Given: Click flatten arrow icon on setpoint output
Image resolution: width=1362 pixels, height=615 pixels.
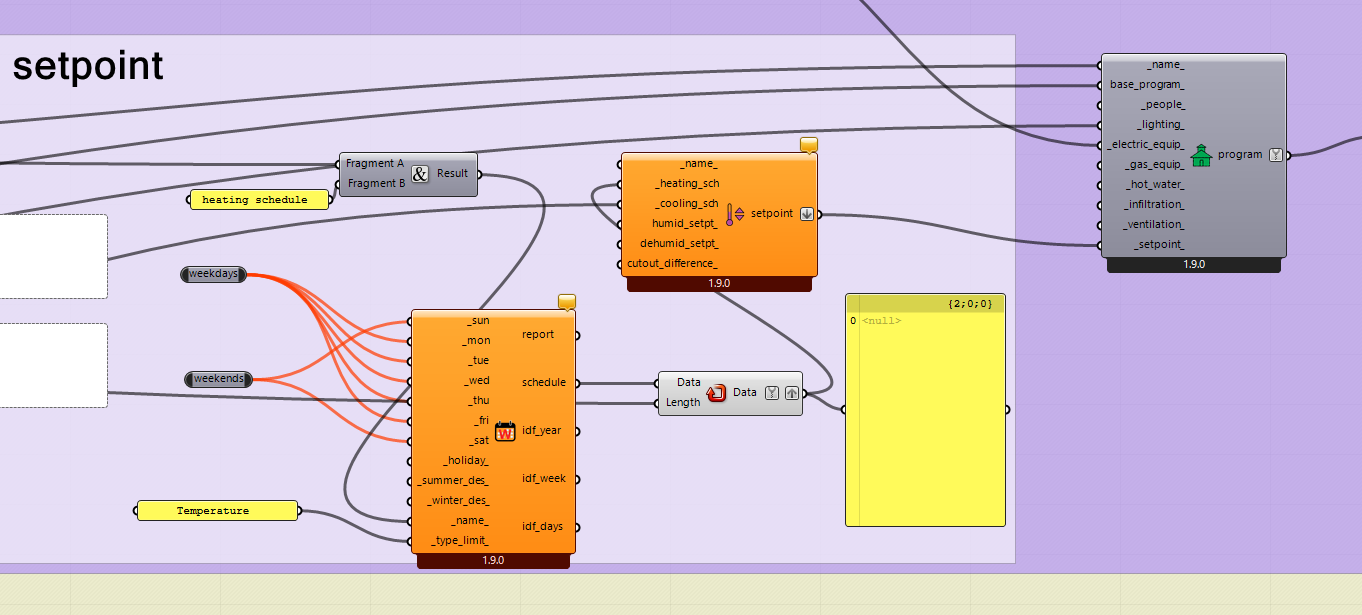Looking at the screenshot, I should pyautogui.click(x=807, y=214).
